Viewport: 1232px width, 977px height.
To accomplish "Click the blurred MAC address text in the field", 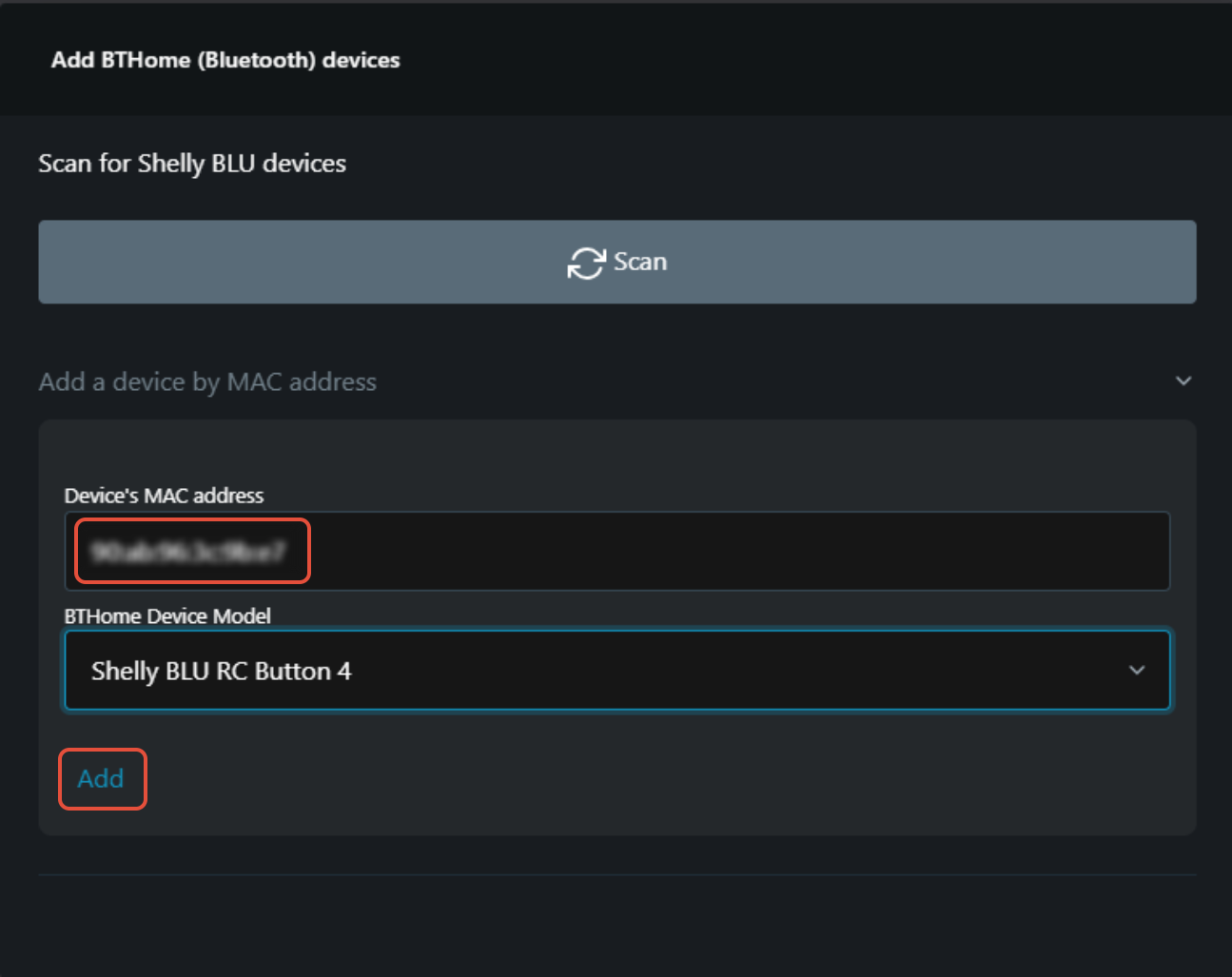I will coord(188,551).
